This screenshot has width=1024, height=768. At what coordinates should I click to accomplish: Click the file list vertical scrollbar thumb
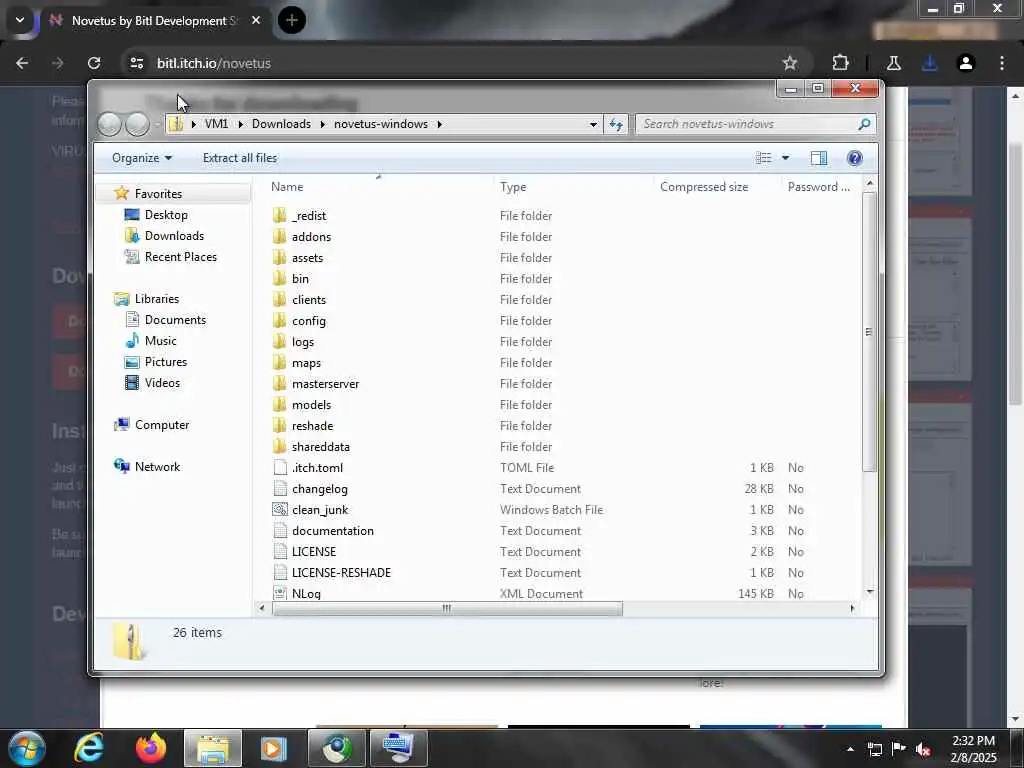869,332
